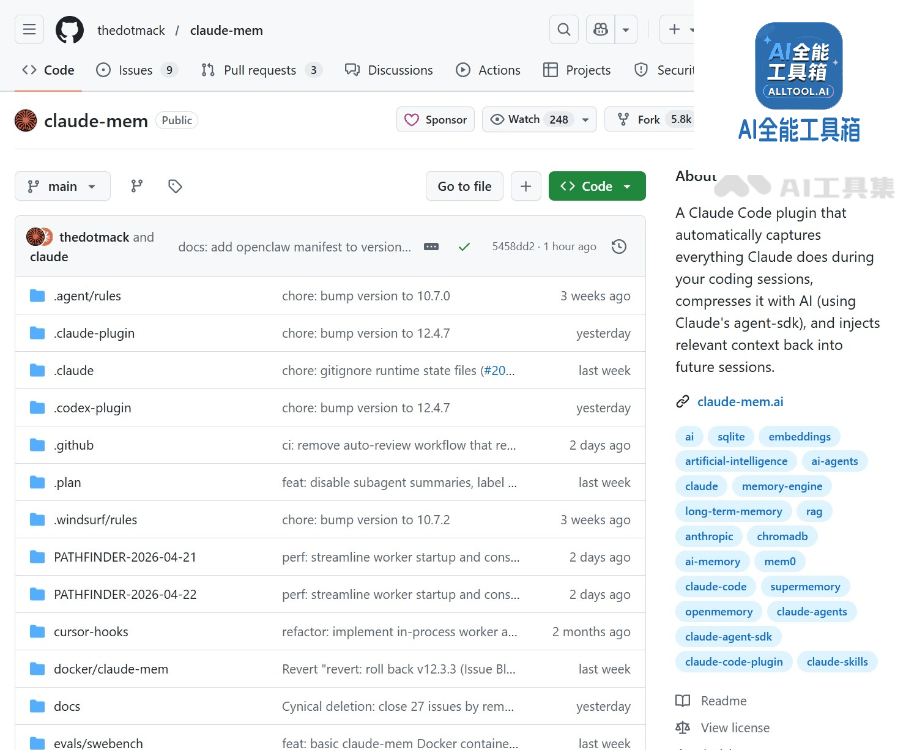Click the Fork button
Viewport: 900px width, 750px height.
click(x=649, y=119)
